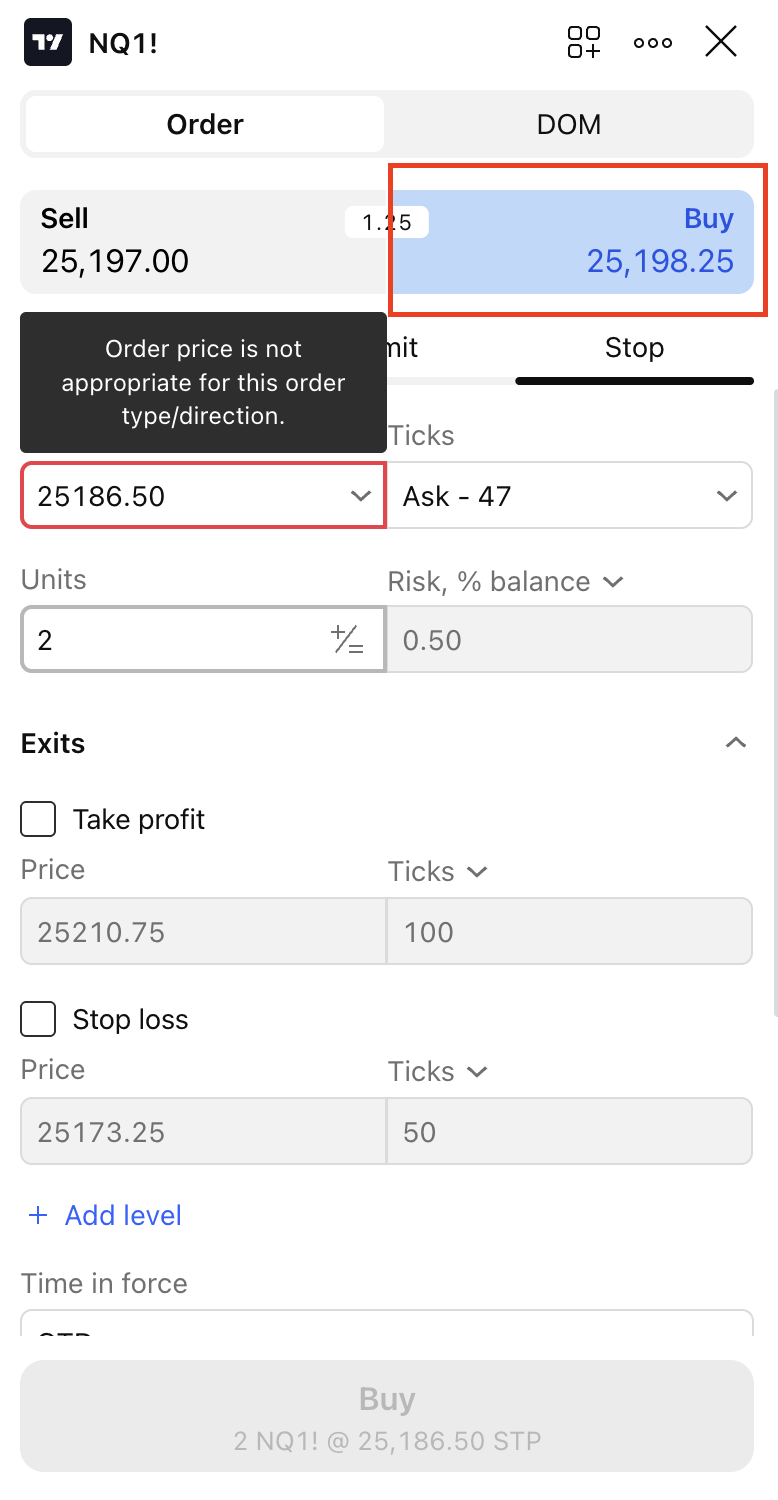
Task: Expand the Ask - 47 ticks dropdown
Action: pos(726,496)
